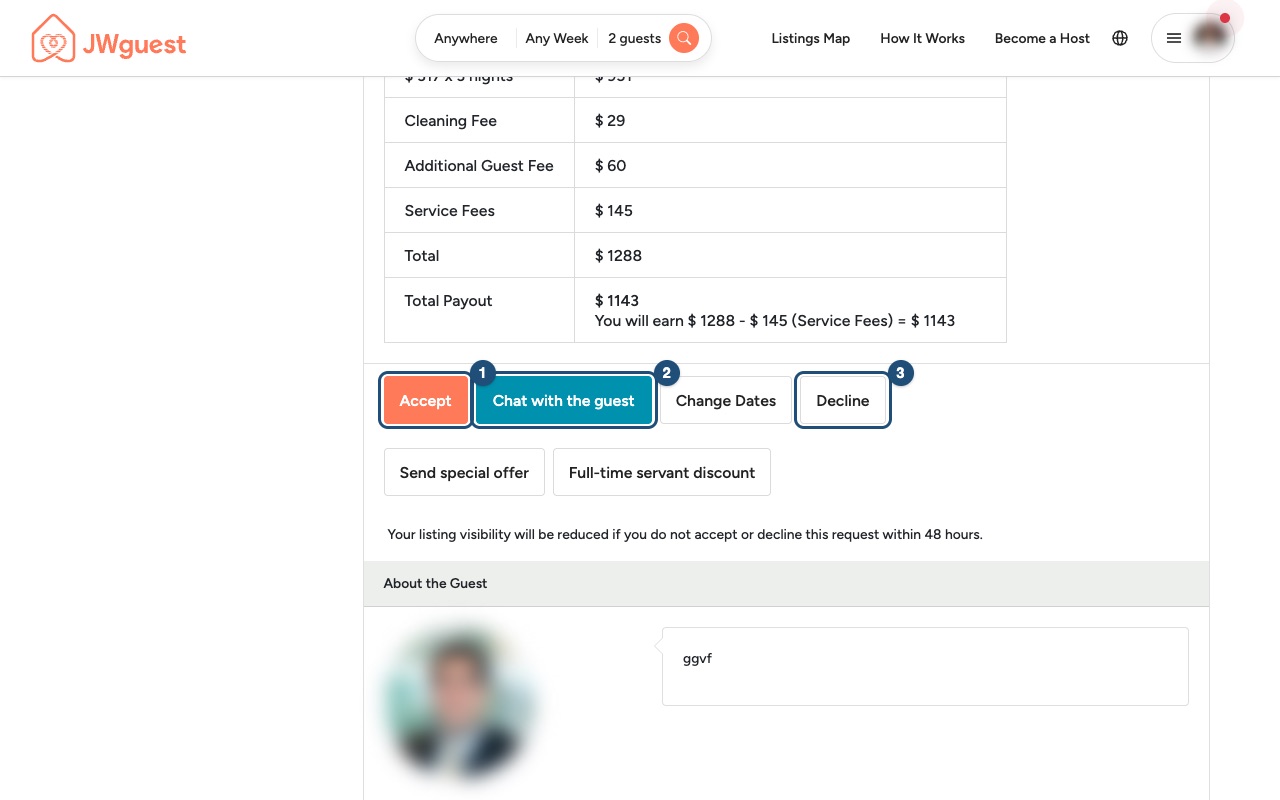1280x800 pixels.
Task: Click the Additional Guest Fee label
Action: click(x=479, y=165)
